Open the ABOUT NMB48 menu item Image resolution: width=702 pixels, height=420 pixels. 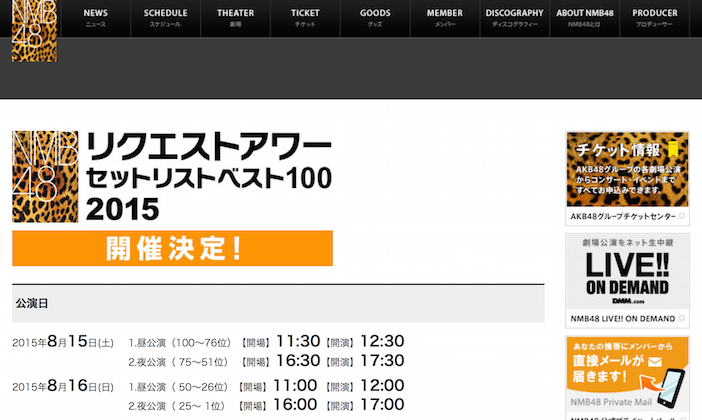pyautogui.click(x=585, y=18)
